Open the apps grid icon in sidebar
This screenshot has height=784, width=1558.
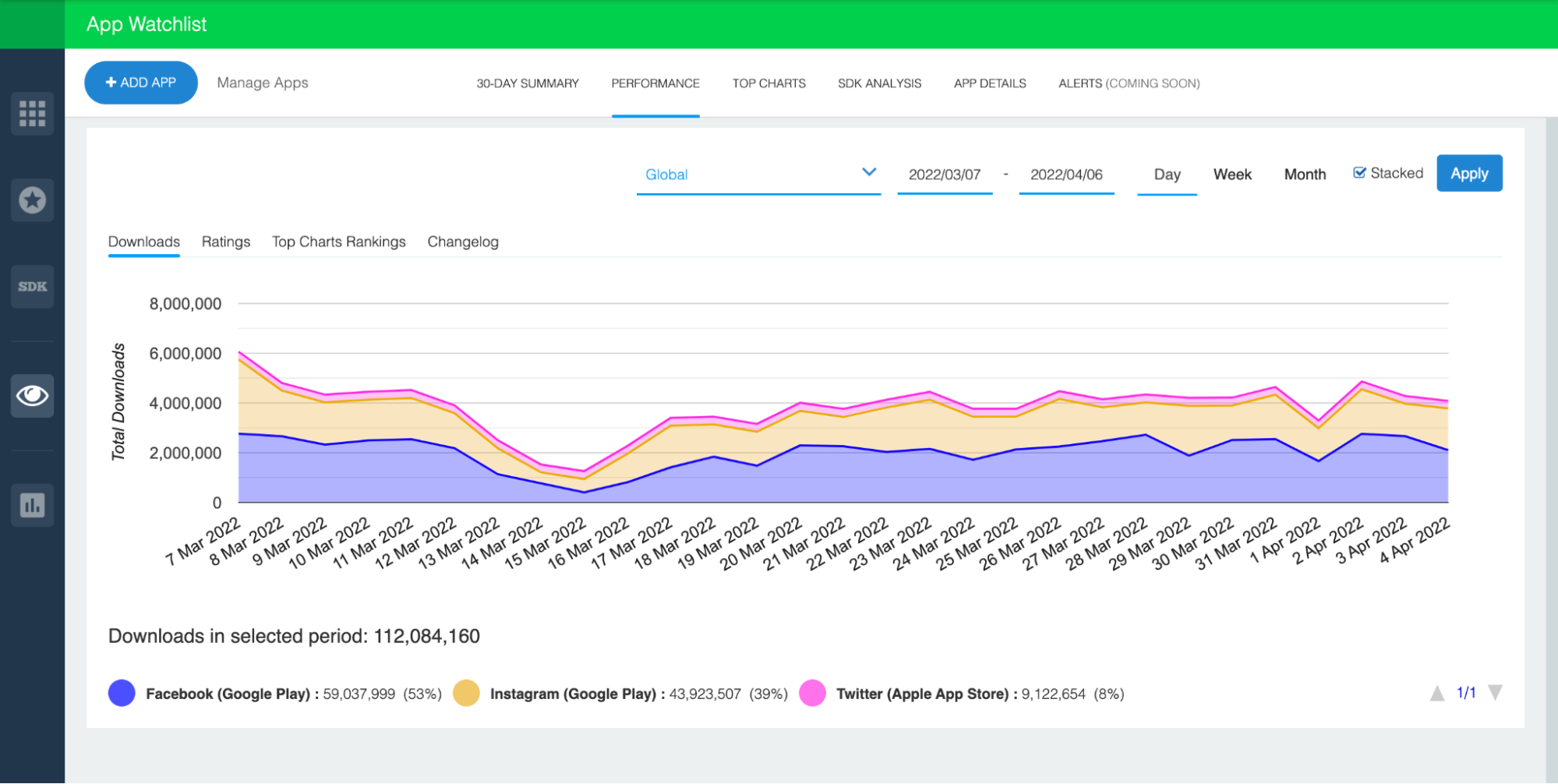pos(32,114)
